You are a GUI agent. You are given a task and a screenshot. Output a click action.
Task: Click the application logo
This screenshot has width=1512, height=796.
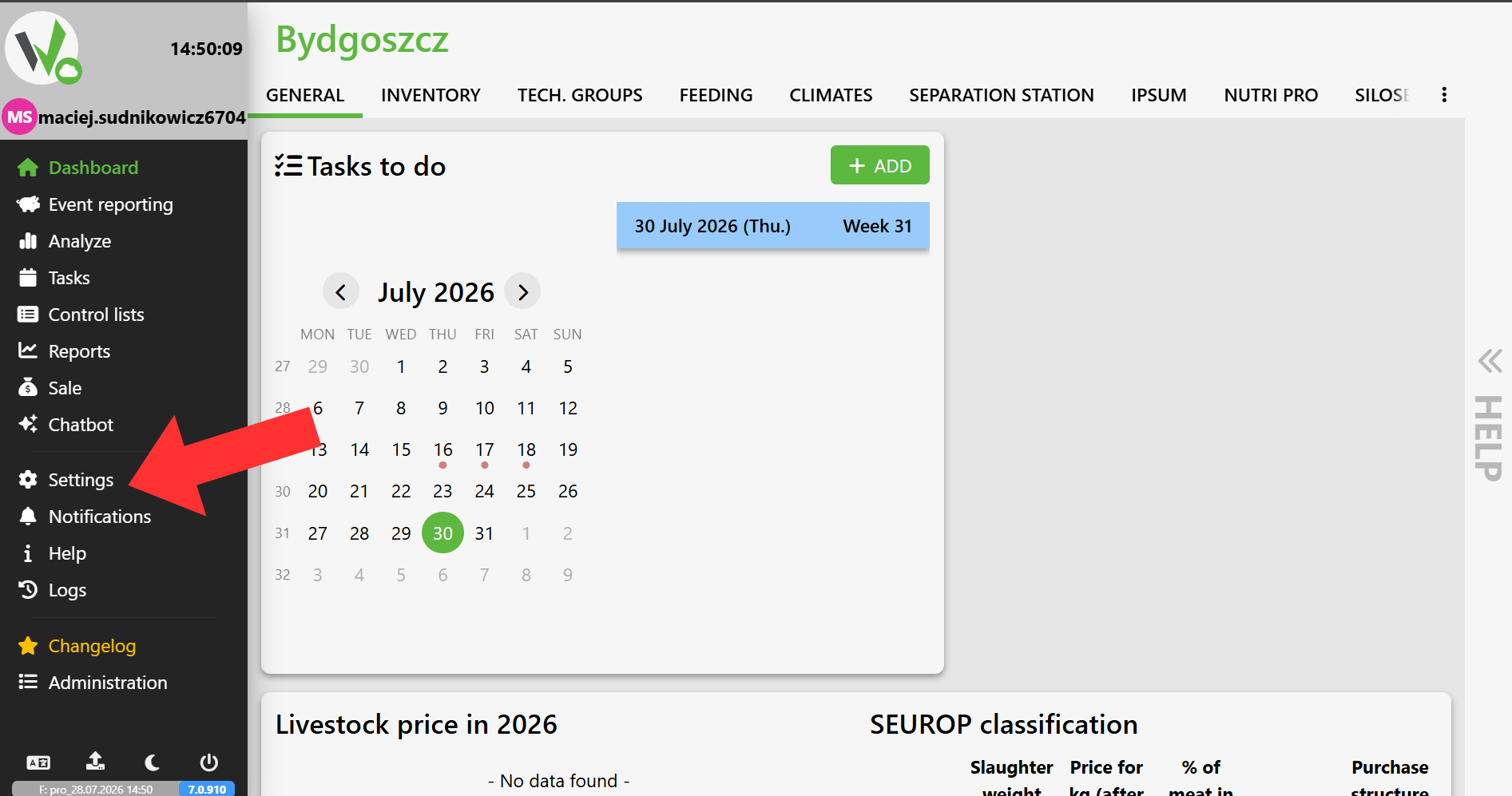[44, 49]
